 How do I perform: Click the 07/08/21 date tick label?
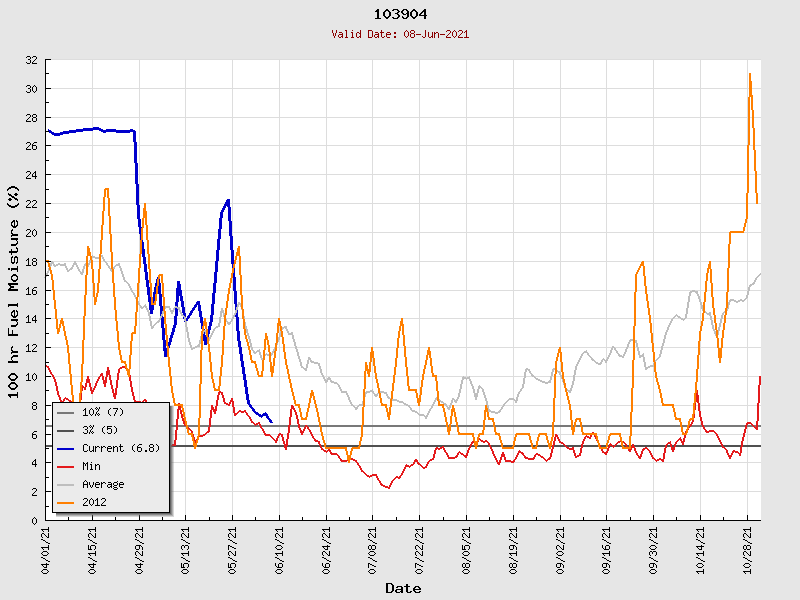pos(374,548)
